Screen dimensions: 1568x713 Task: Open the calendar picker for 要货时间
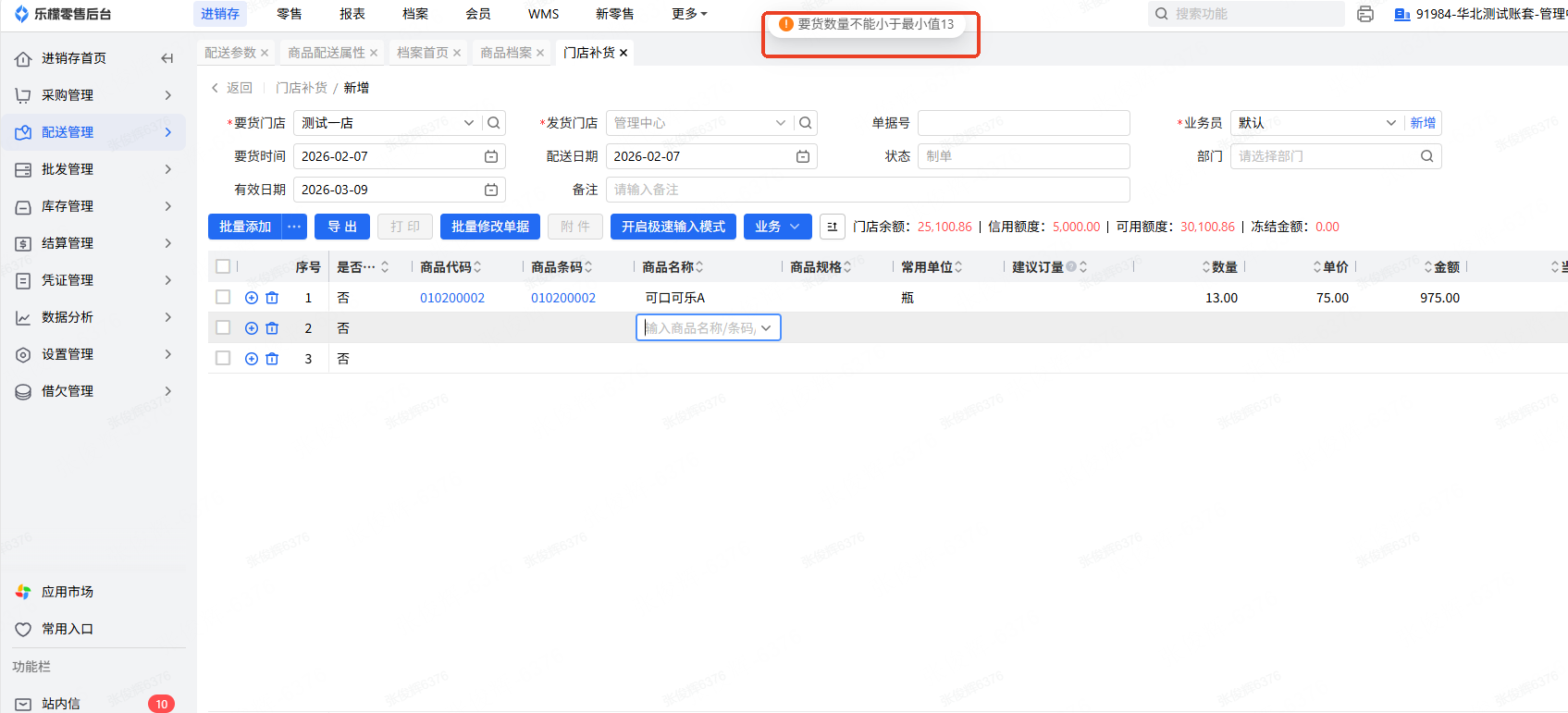[491, 156]
